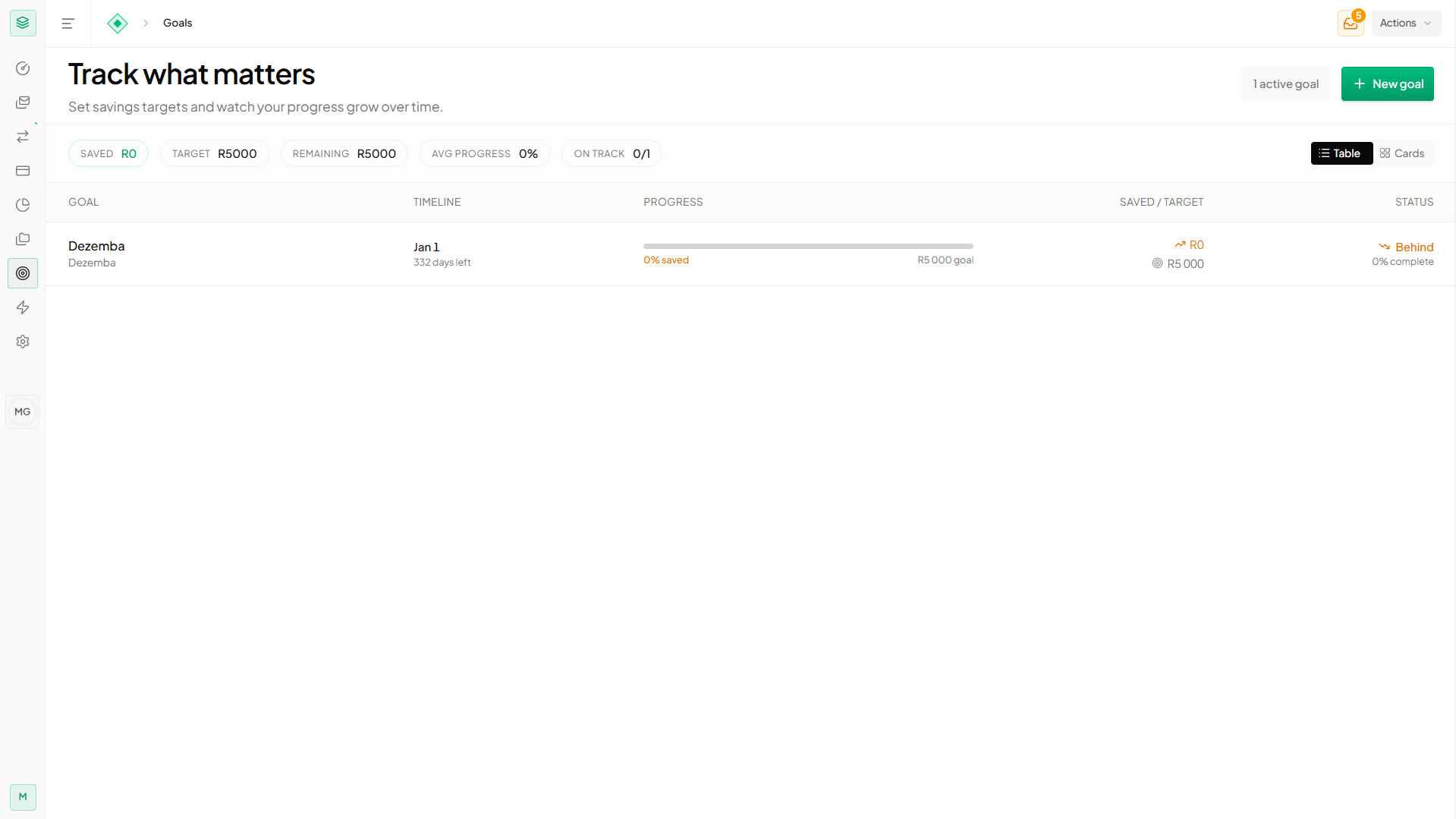Click the ON TRACK 0/1 stat pill

(x=612, y=153)
